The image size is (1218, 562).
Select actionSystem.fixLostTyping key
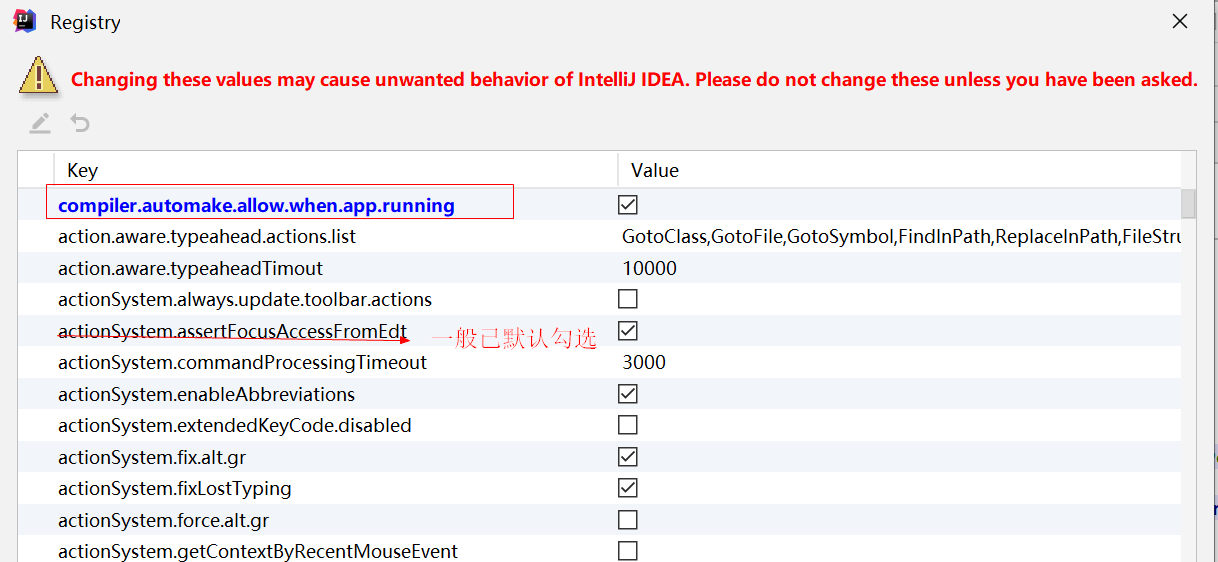point(175,488)
